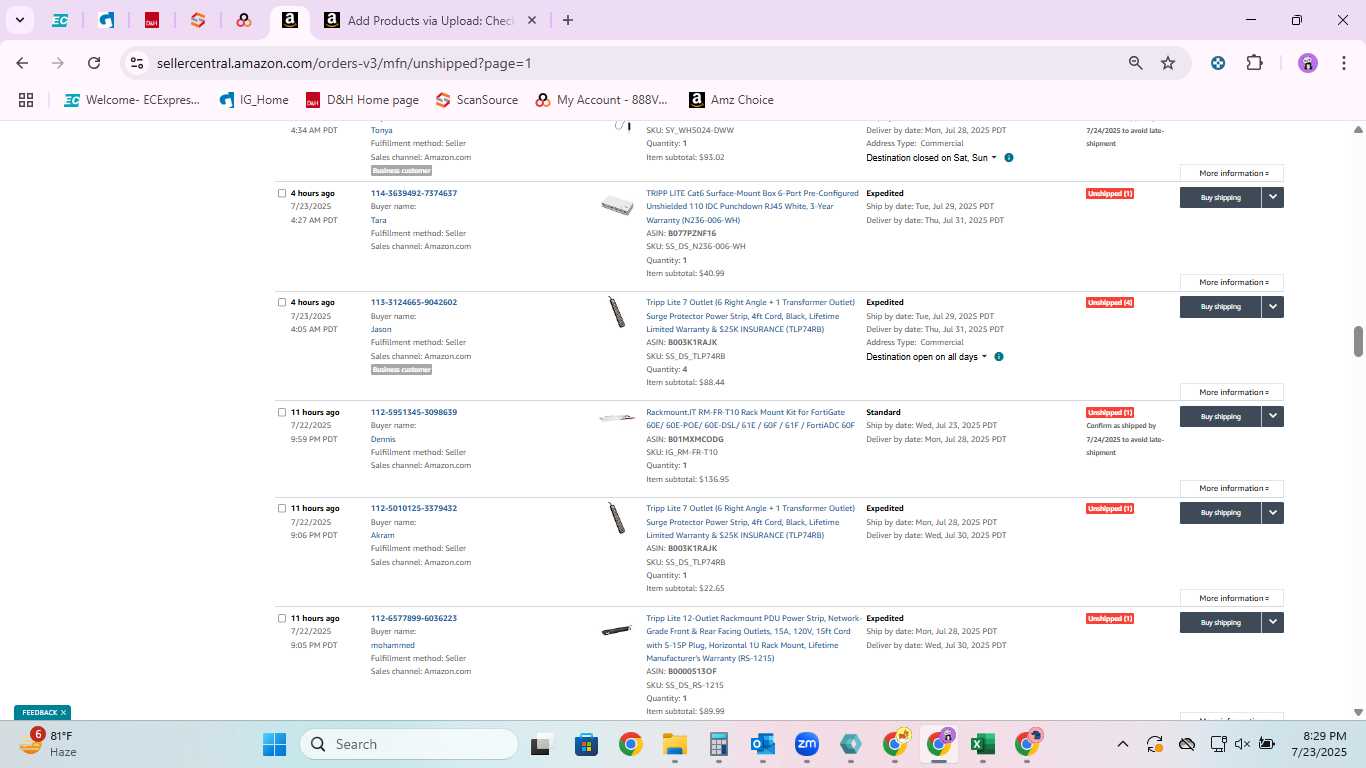Expand Destination closed on Sat, Sun dropdown
1366x768 pixels.
931,158
